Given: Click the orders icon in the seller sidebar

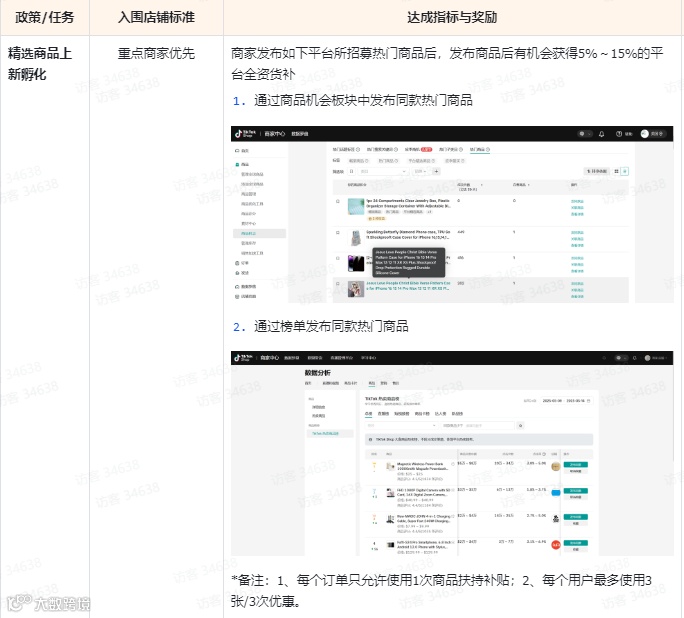Looking at the screenshot, I should pyautogui.click(x=237, y=263).
